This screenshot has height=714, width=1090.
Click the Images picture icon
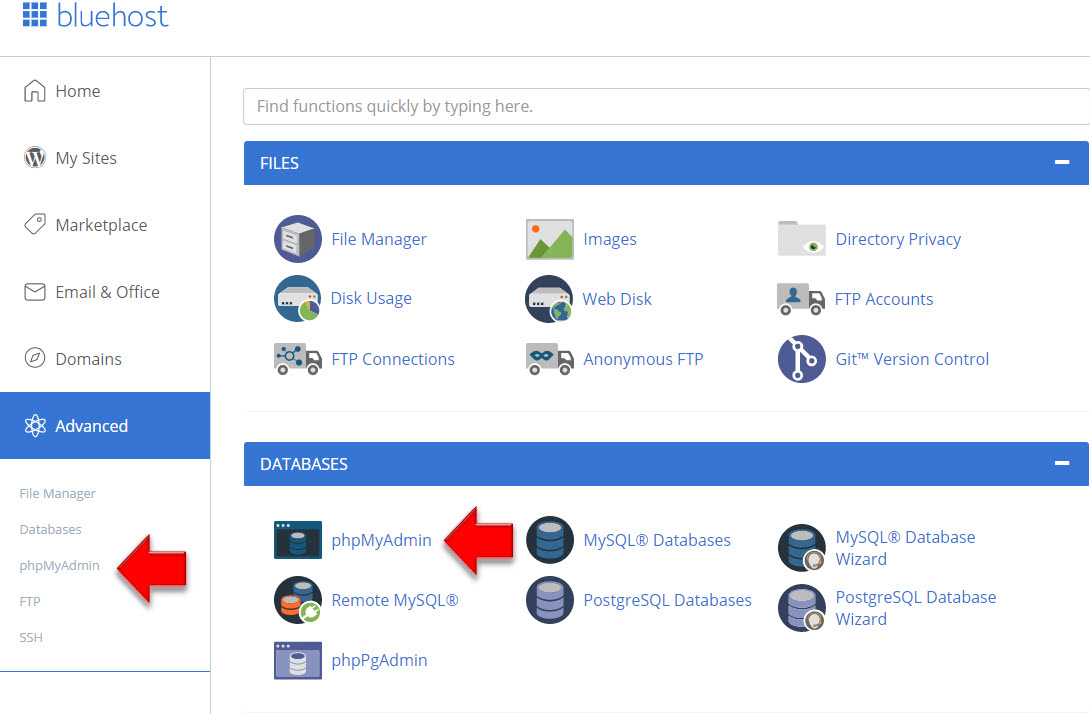point(550,239)
